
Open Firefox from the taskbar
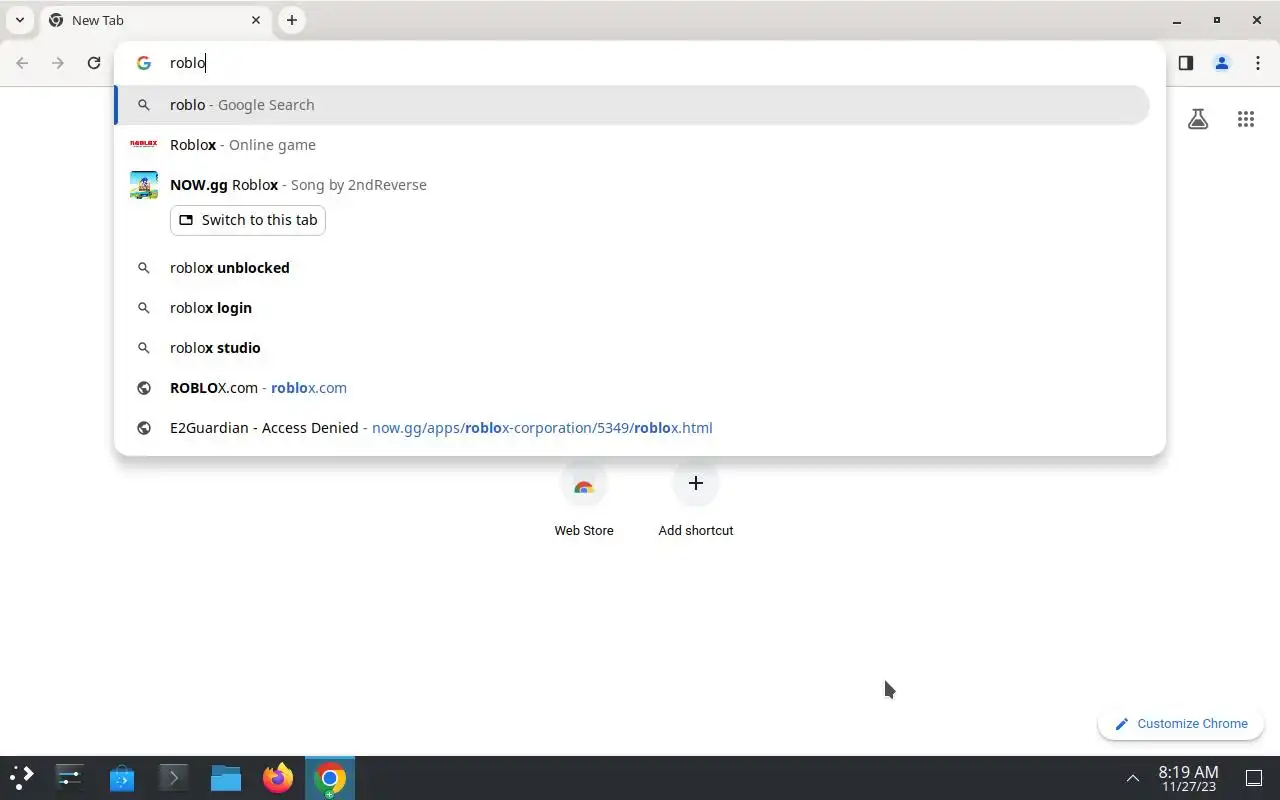278,778
